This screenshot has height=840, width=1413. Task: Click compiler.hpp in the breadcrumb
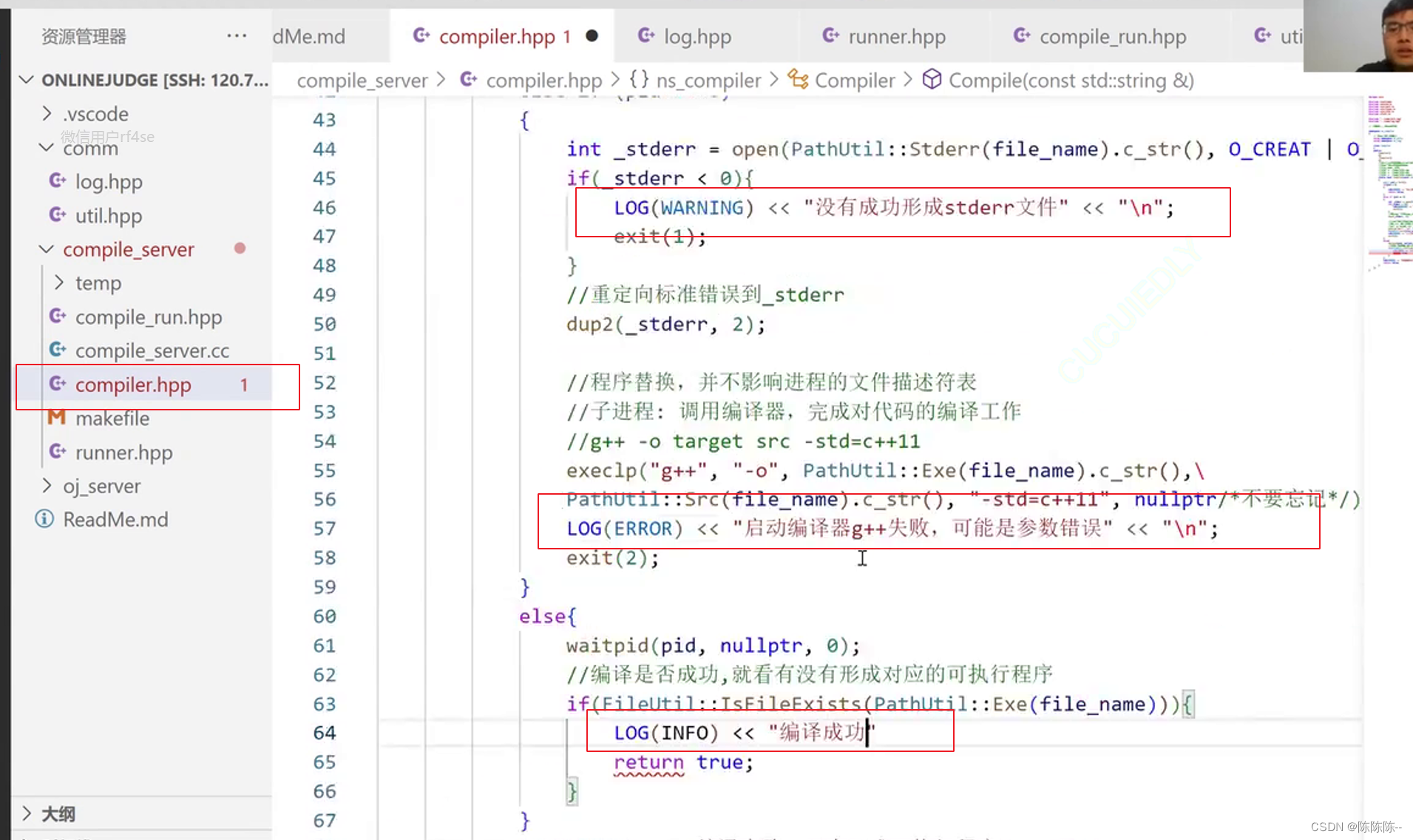click(544, 81)
